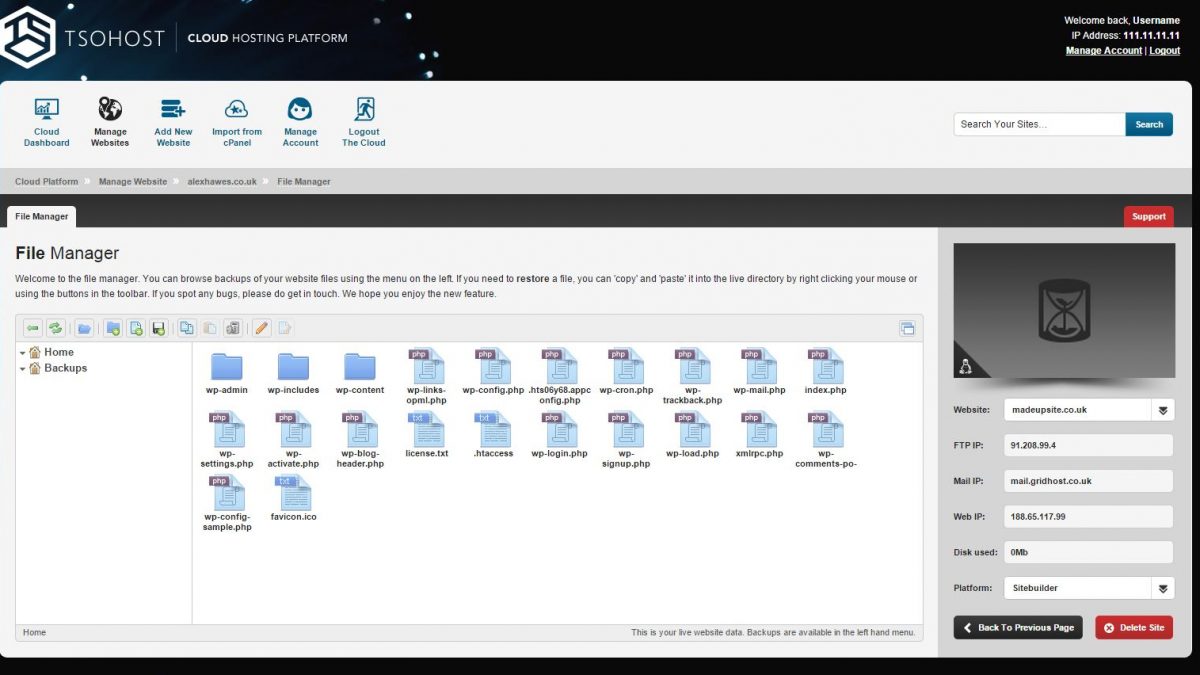Click the red Delete Site button
The height and width of the screenshot is (675, 1200).
tap(1134, 627)
